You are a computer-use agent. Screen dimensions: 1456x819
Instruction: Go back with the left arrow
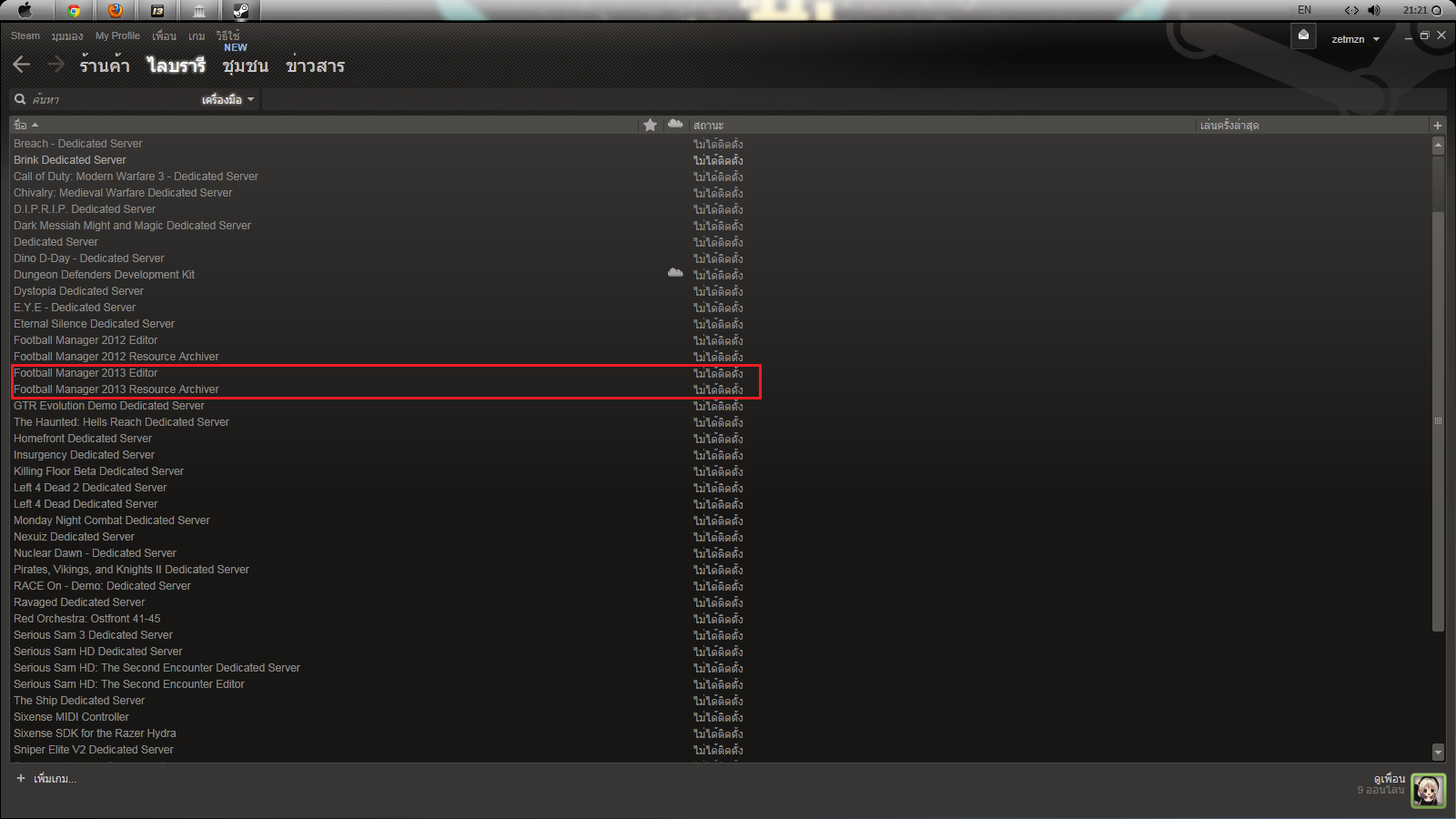click(22, 65)
